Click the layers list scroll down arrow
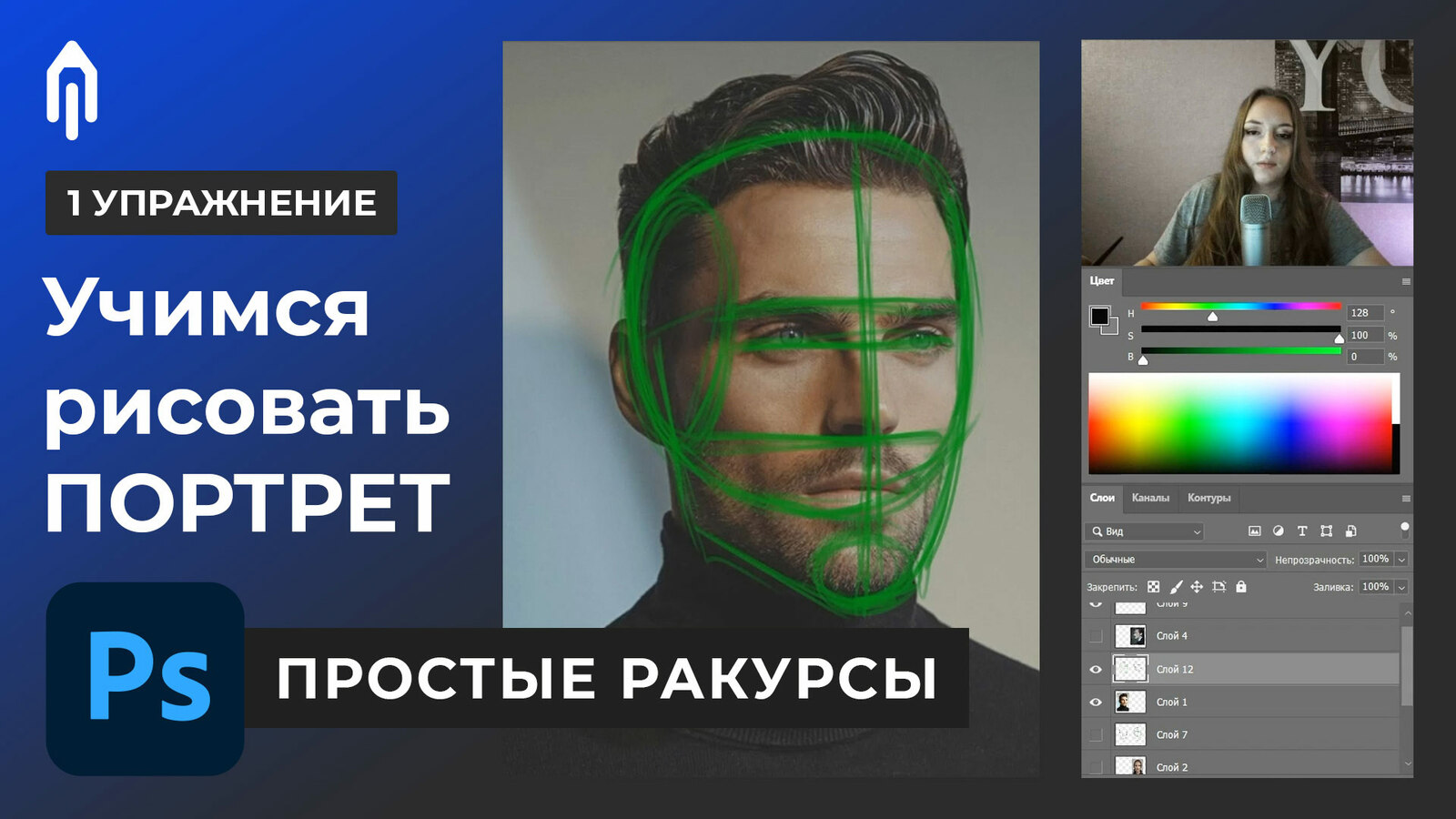Viewport: 1456px width, 819px height. [x=1407, y=763]
